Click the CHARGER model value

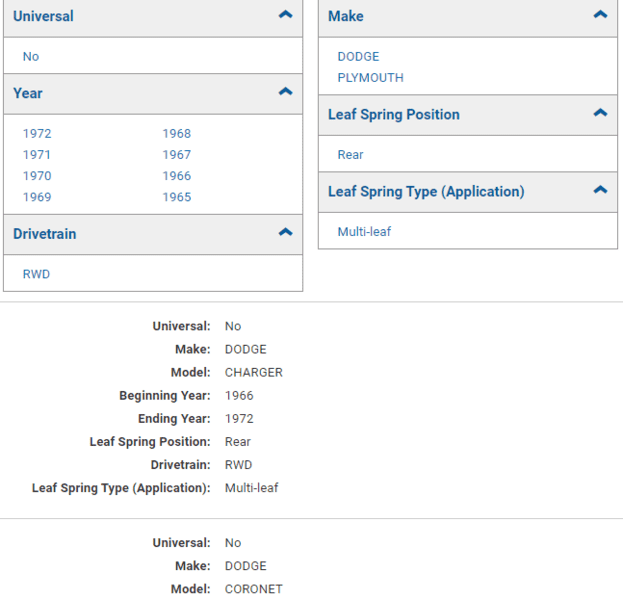pos(253,372)
